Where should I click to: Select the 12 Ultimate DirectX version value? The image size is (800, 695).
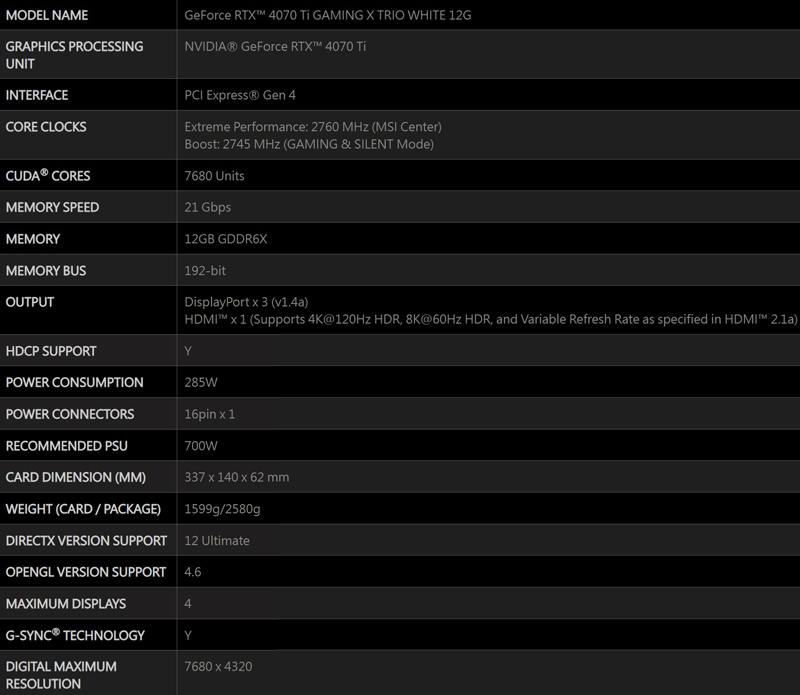(x=217, y=540)
